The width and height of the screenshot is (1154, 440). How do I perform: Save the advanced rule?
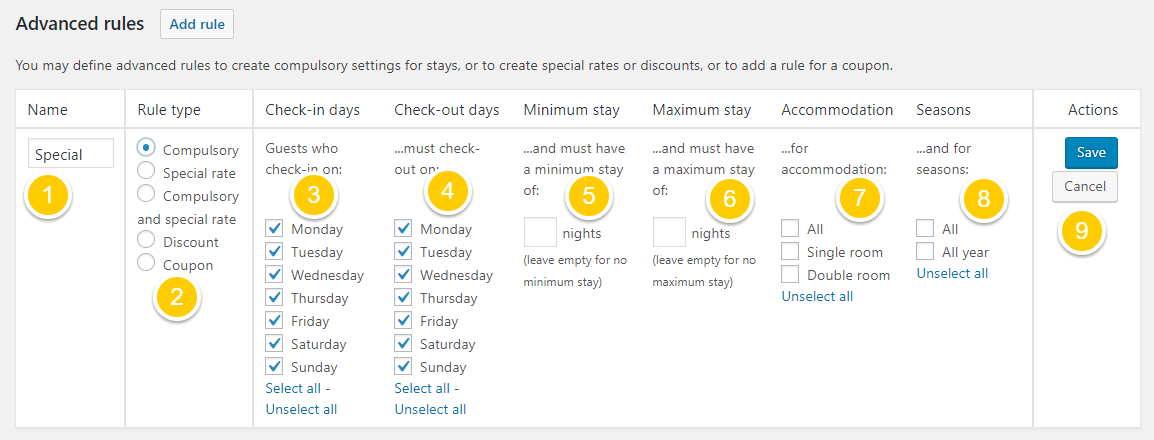(x=1091, y=153)
